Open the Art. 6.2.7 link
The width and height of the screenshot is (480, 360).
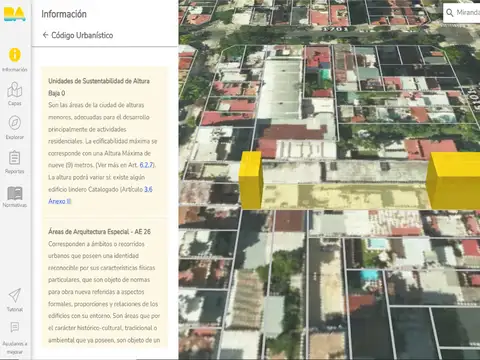(x=146, y=165)
